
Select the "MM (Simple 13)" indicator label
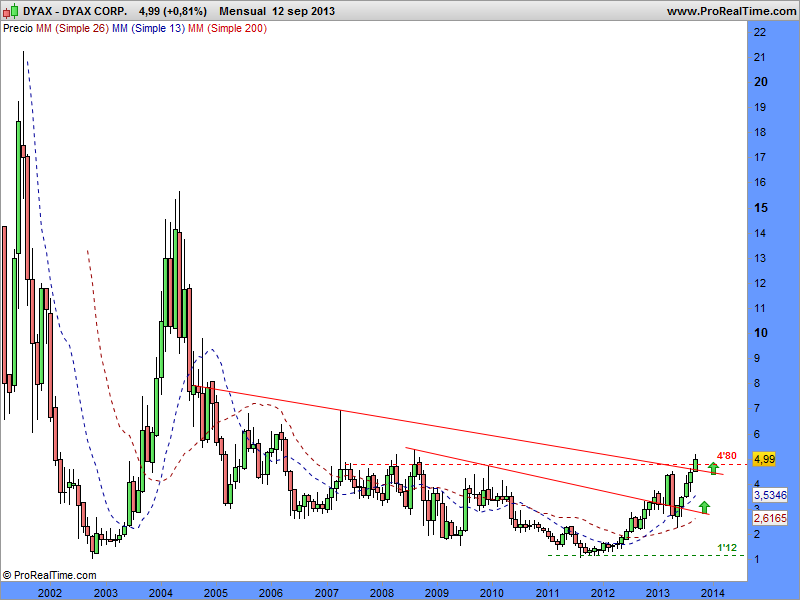(148, 29)
